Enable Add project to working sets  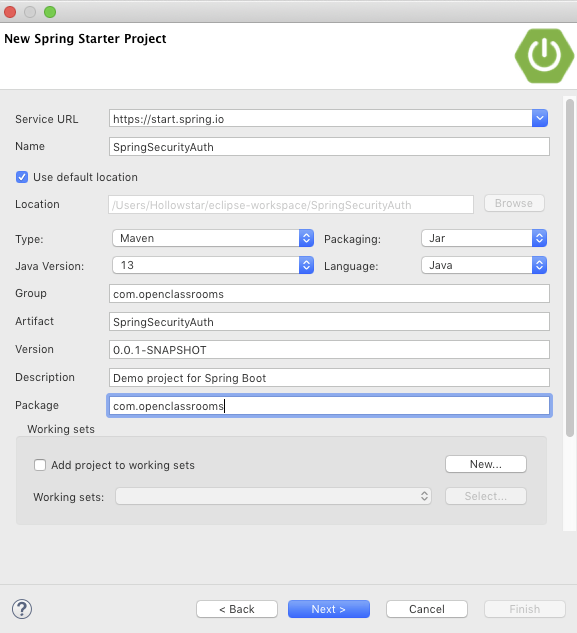point(40,465)
